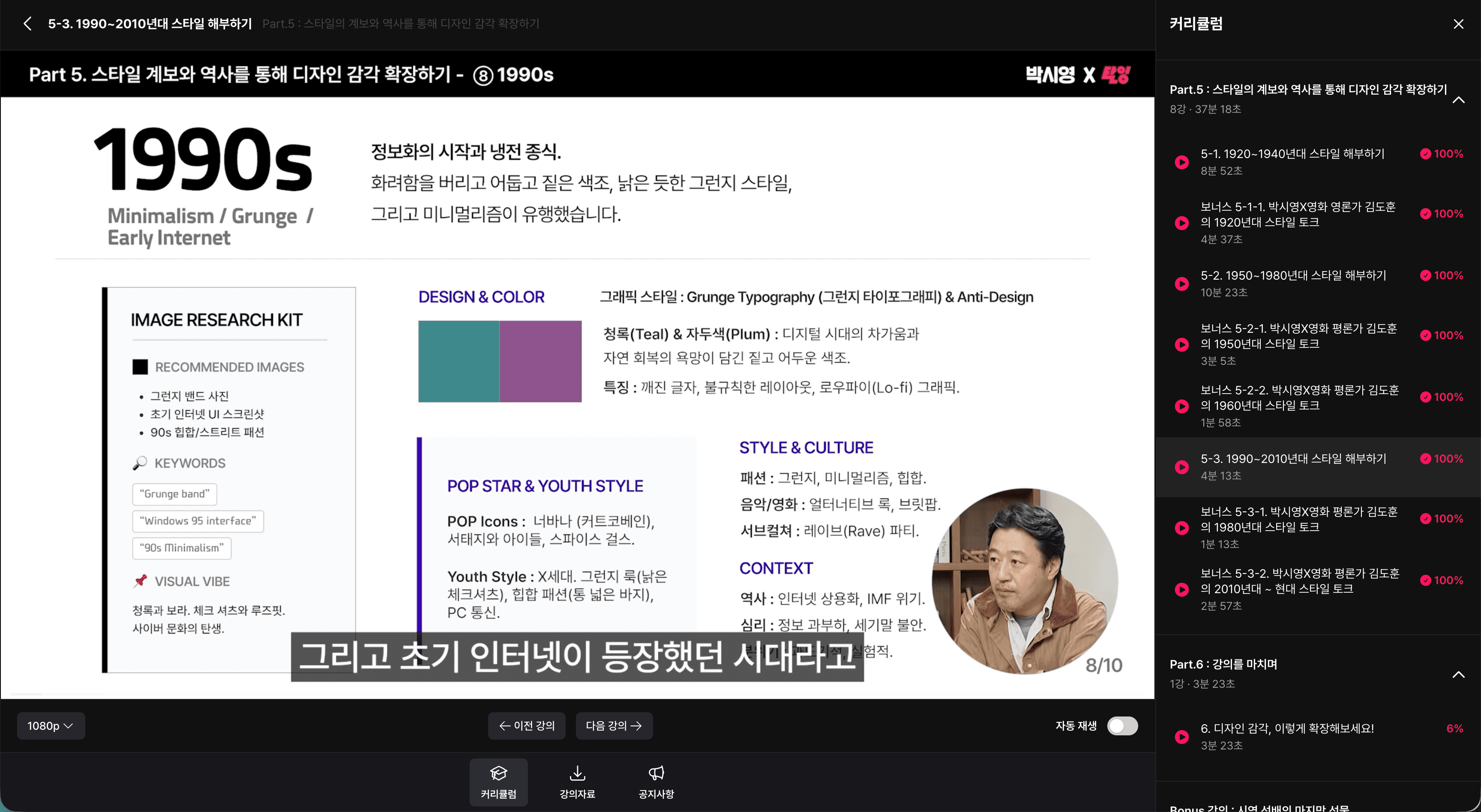
Task: Play bonus 5-3-2 2010년대 ~ 현대 스타일 토크
Action: pyautogui.click(x=1181, y=589)
